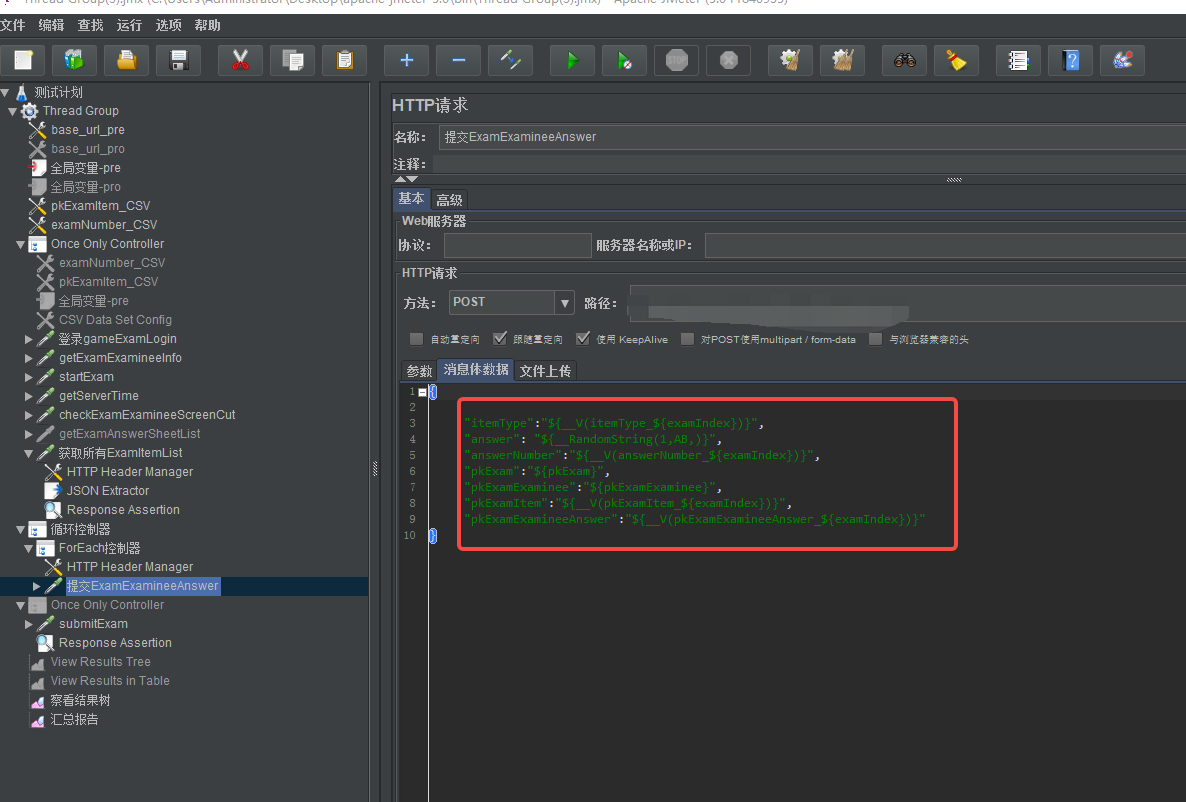Click the Stop test icon
Viewport: 1186px width, 802px height.
click(677, 61)
